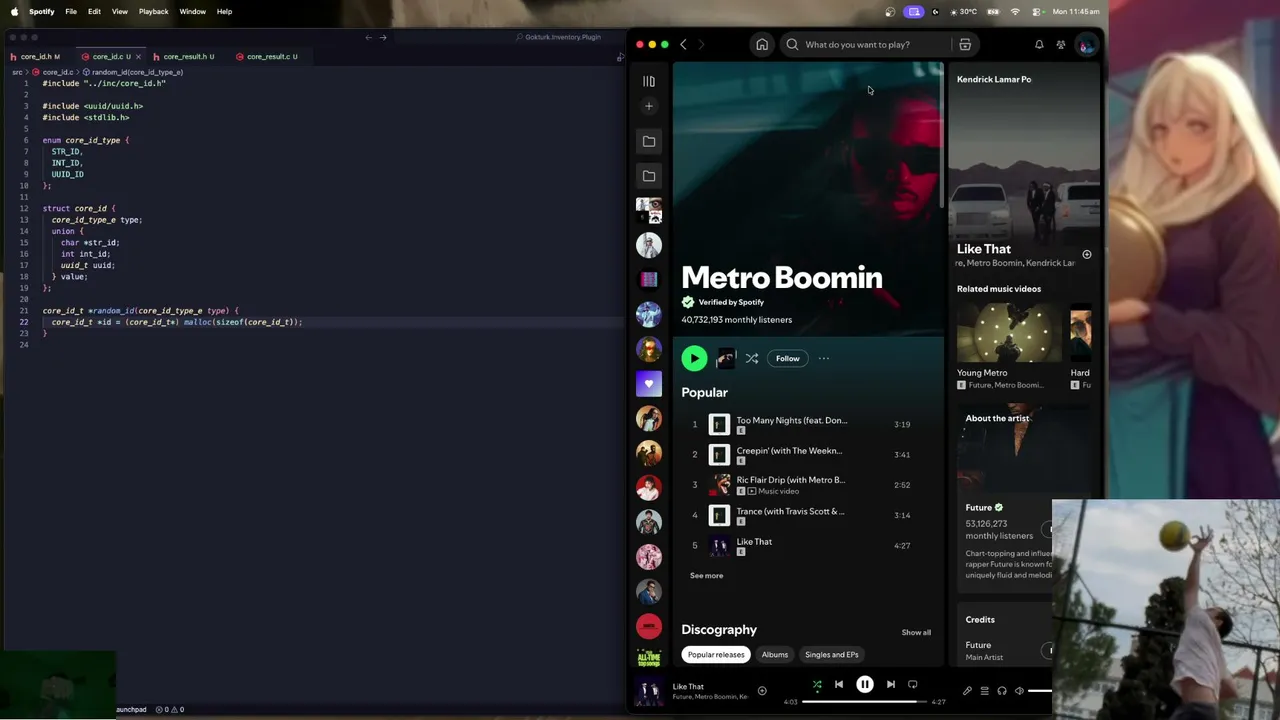Screen dimensions: 1280x720
Task: Go back in the editor navigation
Action: pyautogui.click(x=368, y=37)
